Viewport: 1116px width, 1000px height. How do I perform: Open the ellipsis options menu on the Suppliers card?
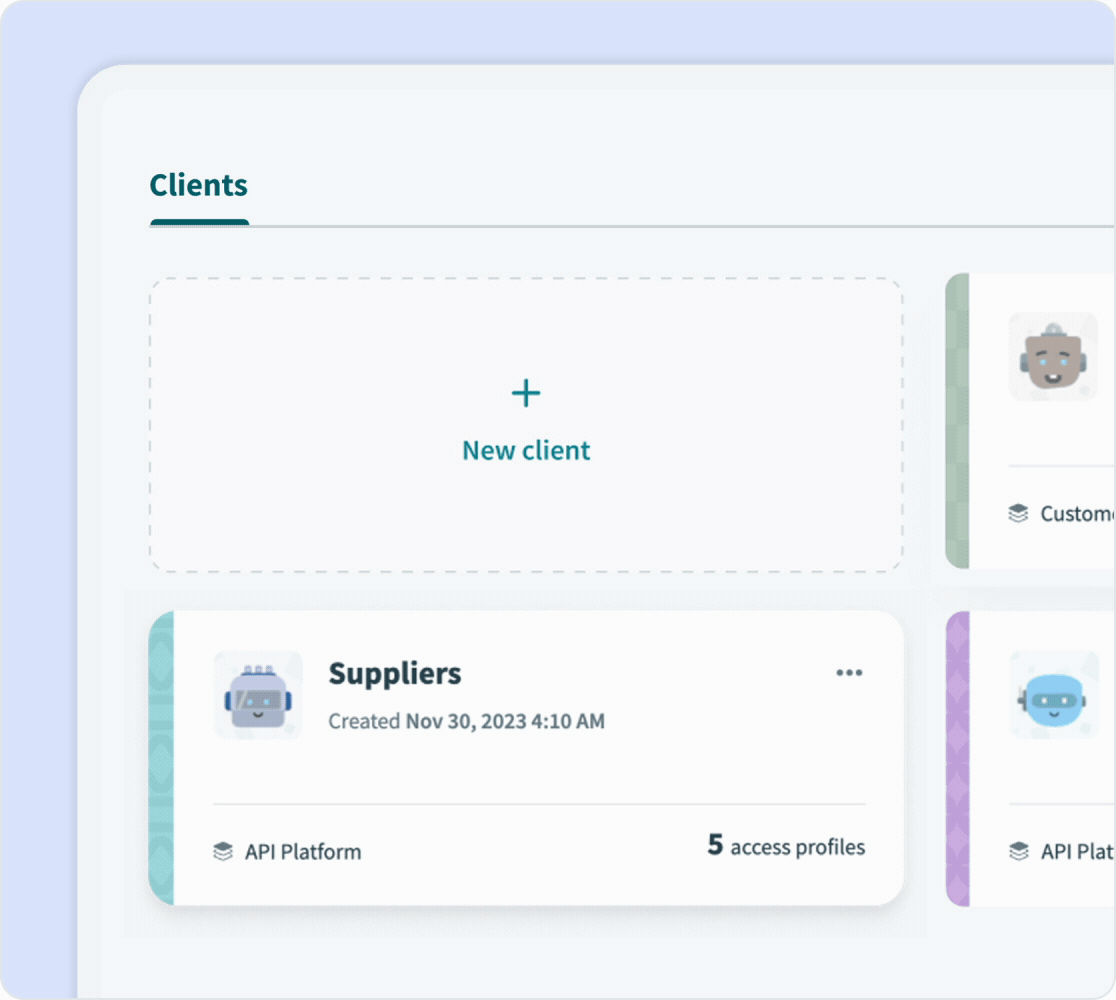click(850, 672)
